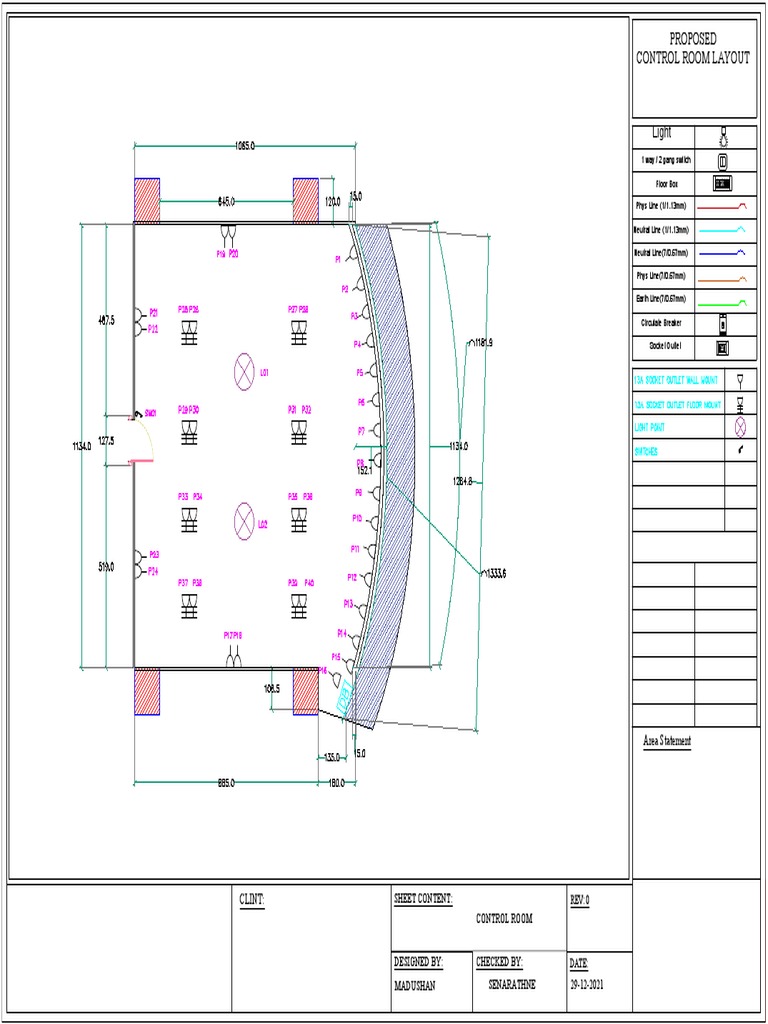This screenshot has height=1024, width=768.
Task: Click the 519.0 left dimension text
Action: click(x=106, y=567)
